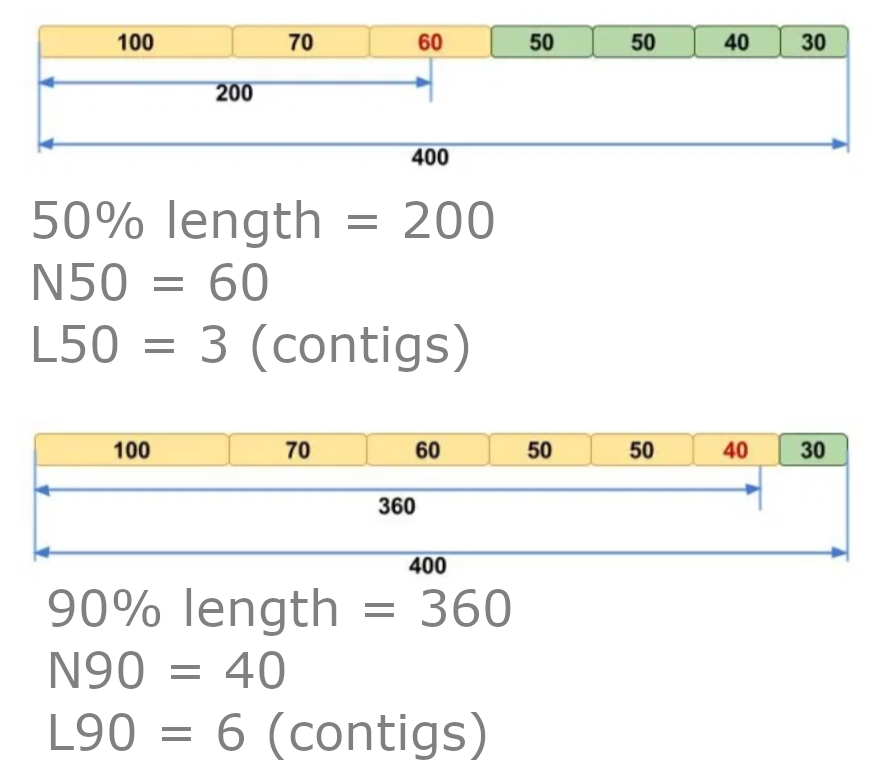Click the red 60 segment in the top bar
Screen dimensions: 876x781
[x=430, y=42]
